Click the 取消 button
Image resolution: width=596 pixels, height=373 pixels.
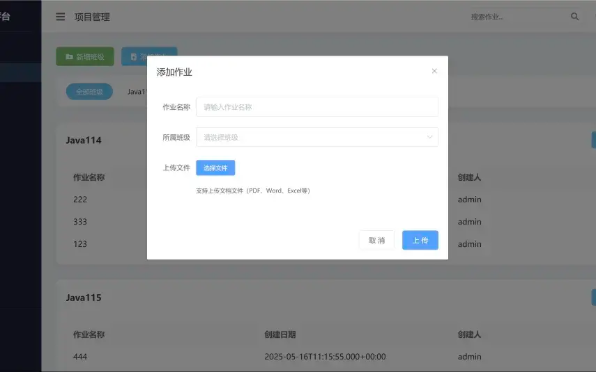377,240
